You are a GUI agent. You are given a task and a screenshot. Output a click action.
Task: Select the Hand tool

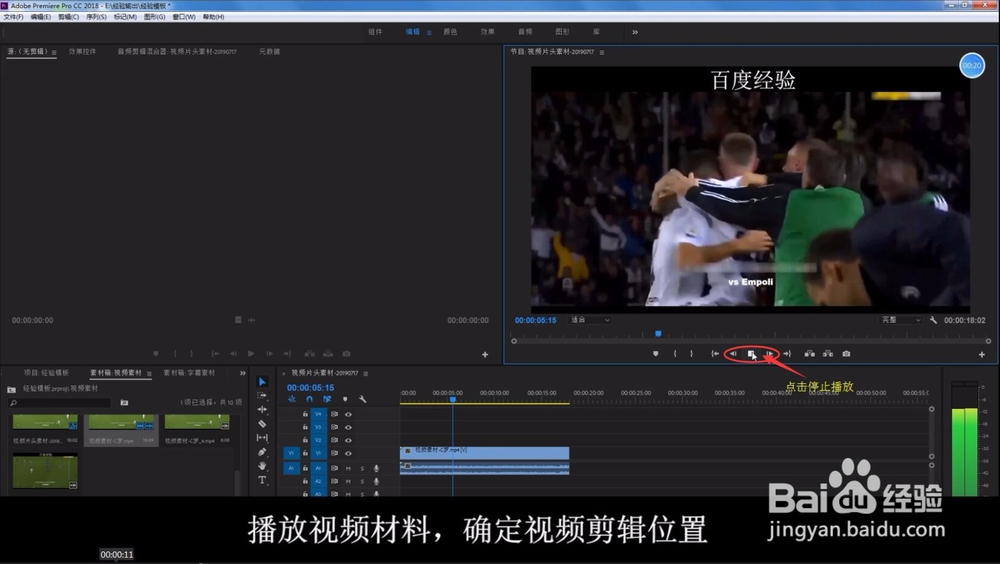(262, 466)
